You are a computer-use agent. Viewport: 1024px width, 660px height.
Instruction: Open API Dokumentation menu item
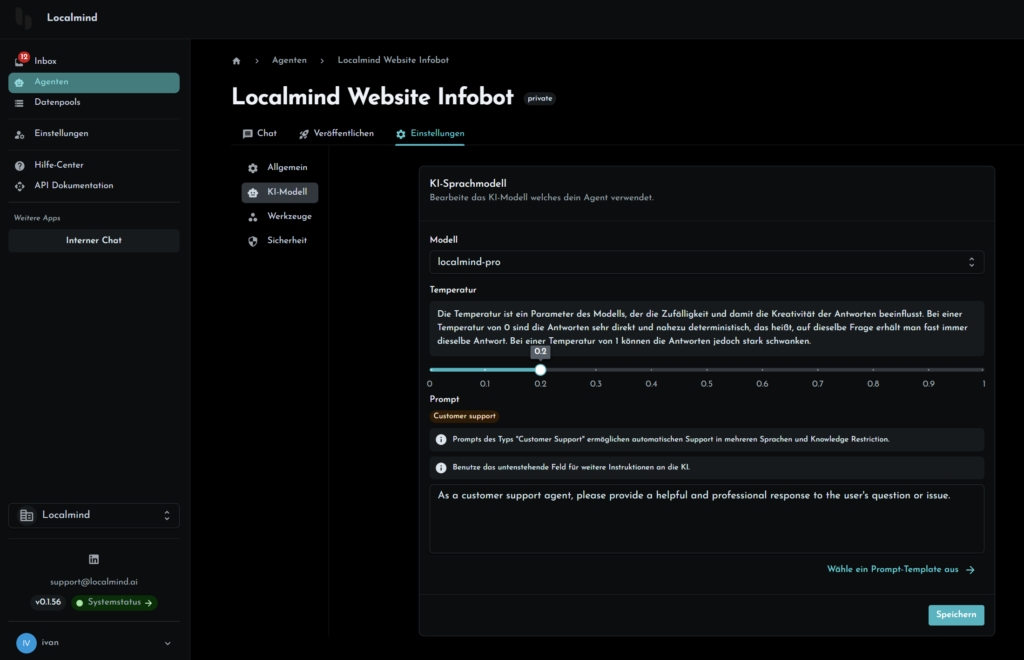(94, 185)
